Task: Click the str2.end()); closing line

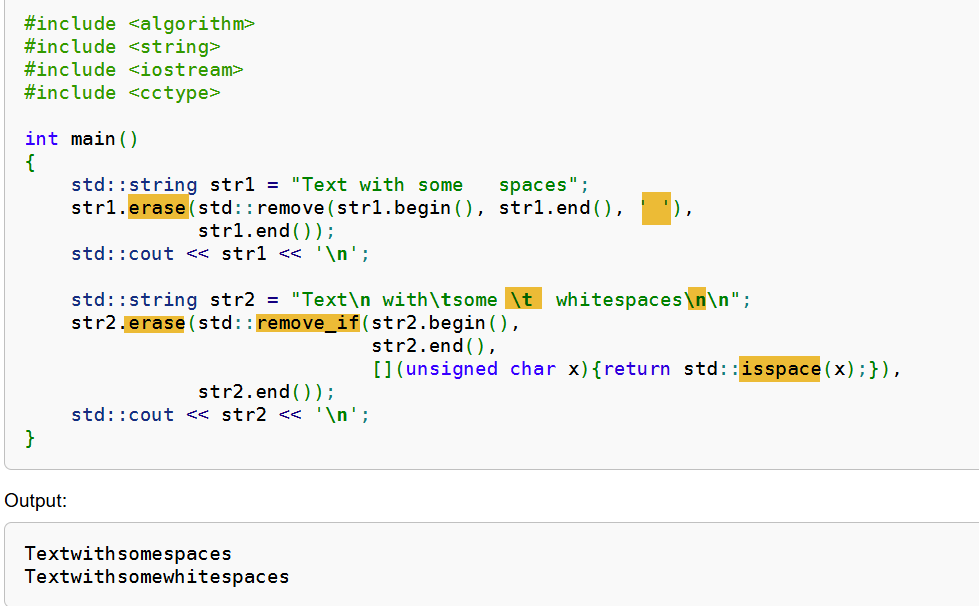Action: 267,392
